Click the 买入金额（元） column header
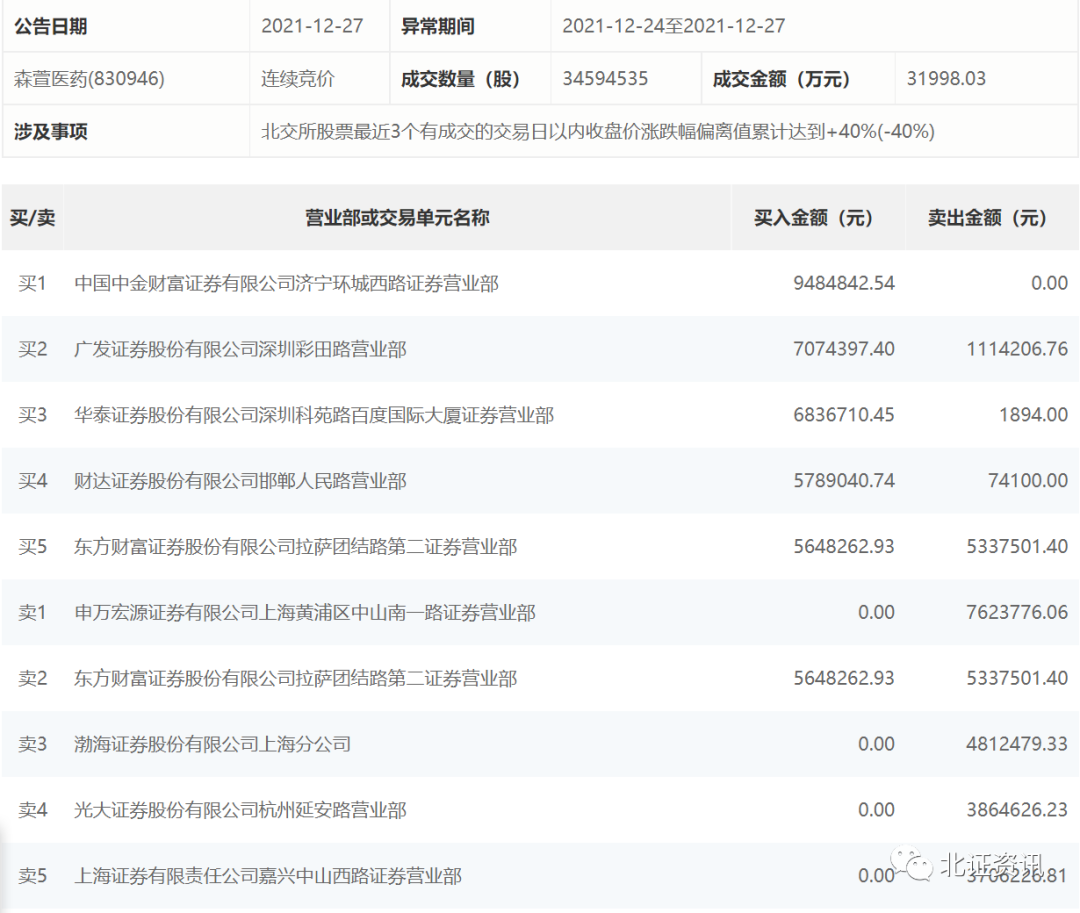 813,218
